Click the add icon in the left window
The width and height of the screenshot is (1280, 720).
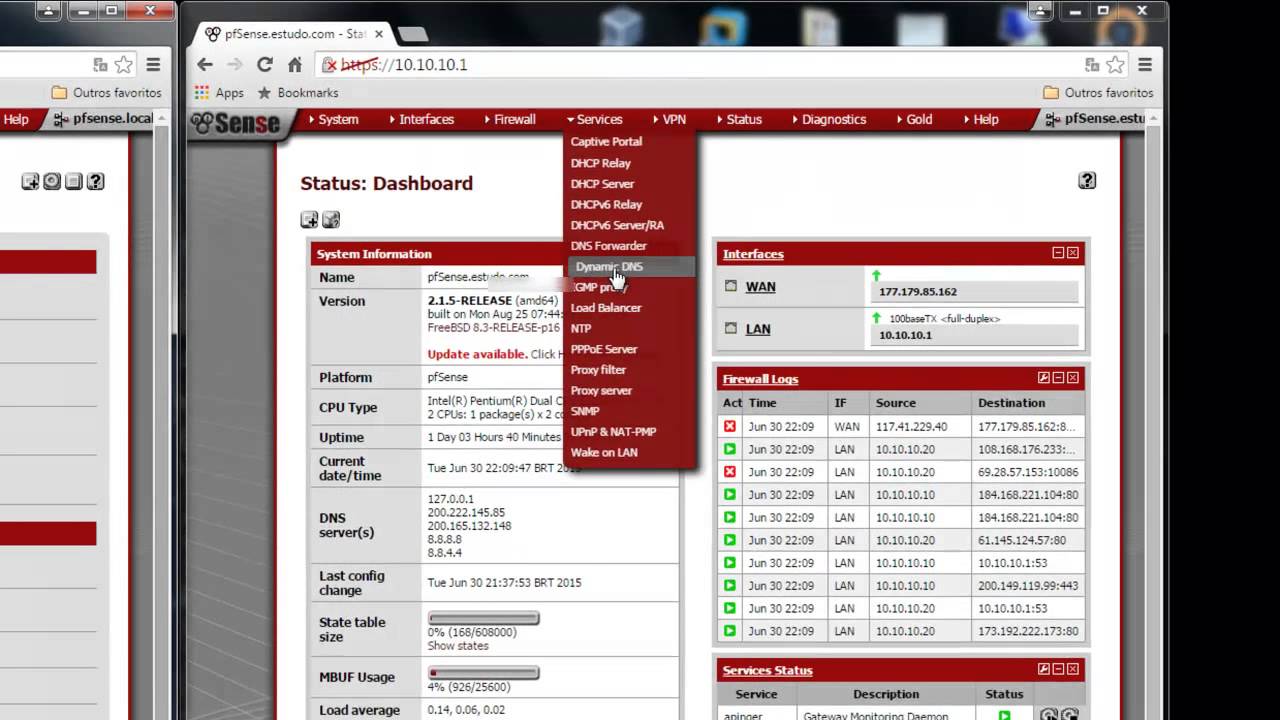pyautogui.click(x=30, y=181)
